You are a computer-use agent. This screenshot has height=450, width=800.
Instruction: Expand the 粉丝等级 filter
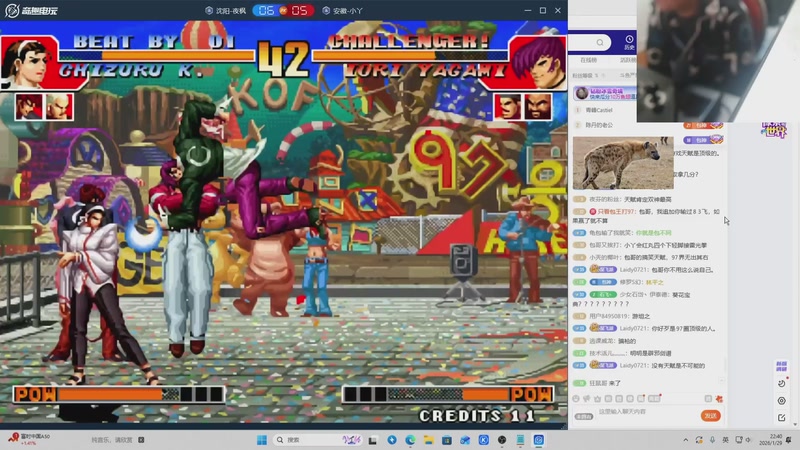tap(588, 76)
